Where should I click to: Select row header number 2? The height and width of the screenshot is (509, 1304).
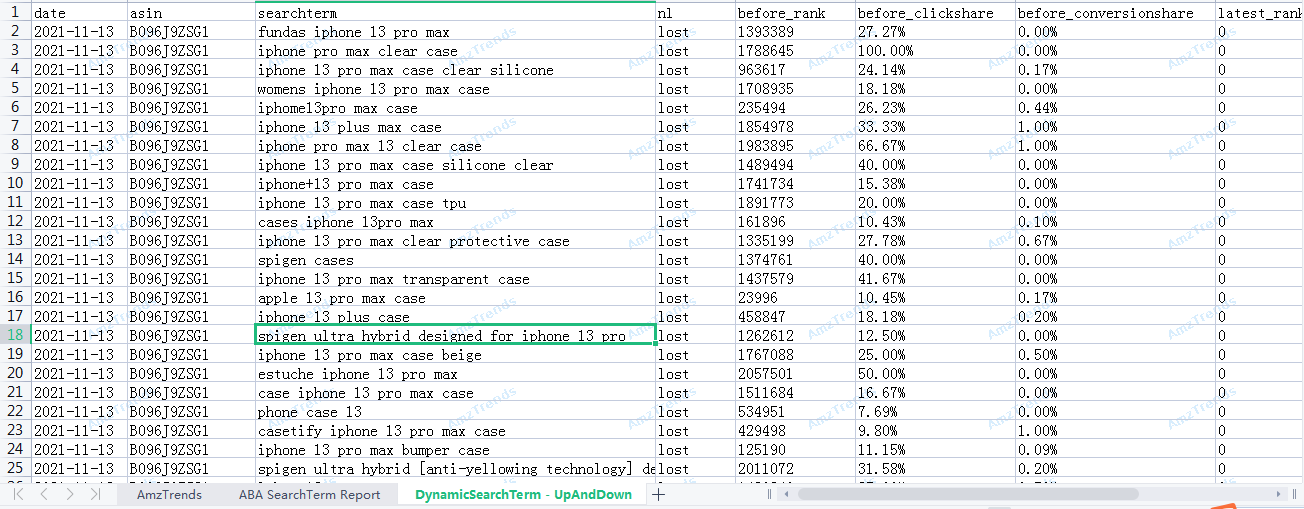click(x=15, y=31)
